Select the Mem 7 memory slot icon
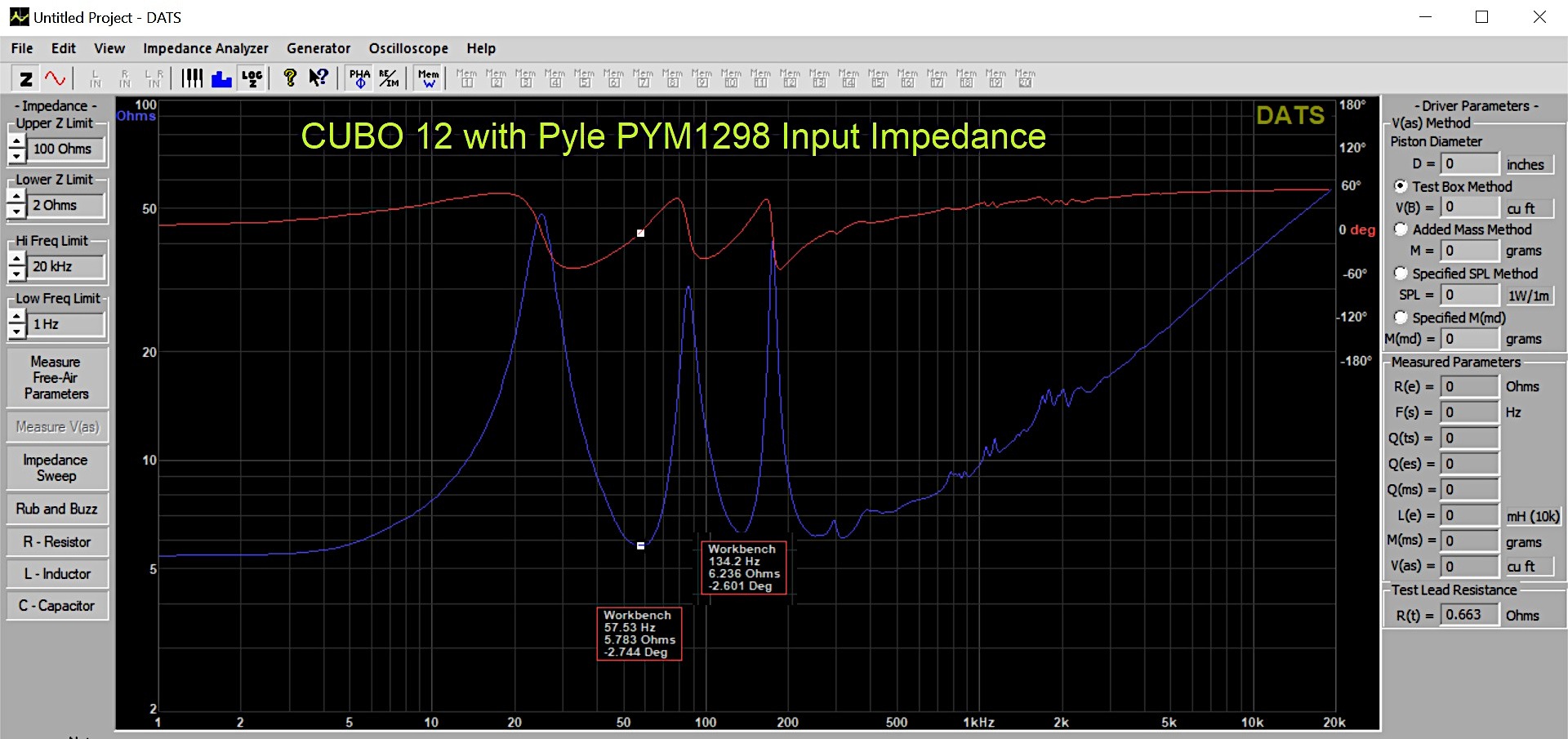1568x739 pixels. (x=643, y=78)
